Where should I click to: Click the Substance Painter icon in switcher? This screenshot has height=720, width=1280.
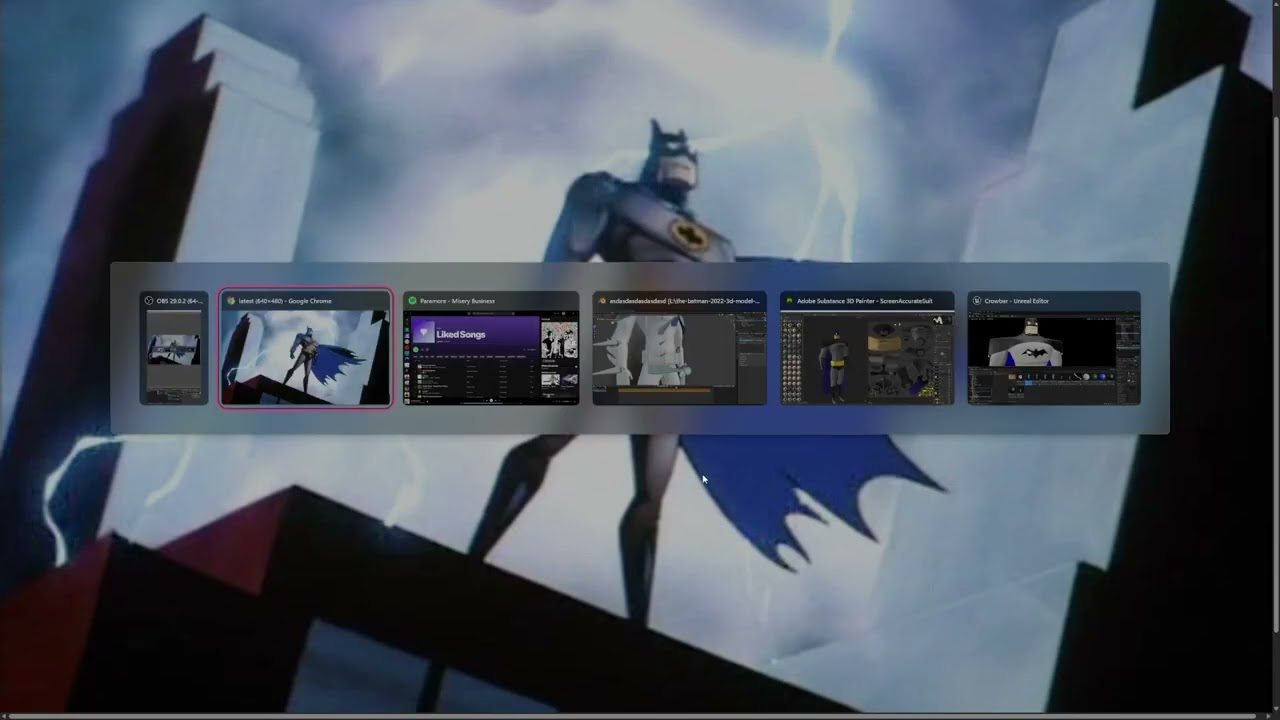pos(789,301)
